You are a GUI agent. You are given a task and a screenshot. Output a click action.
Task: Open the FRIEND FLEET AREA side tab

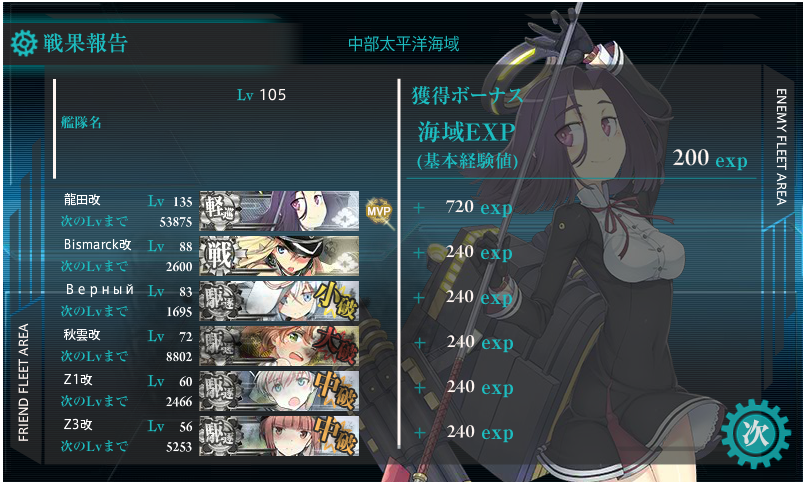tap(24, 383)
